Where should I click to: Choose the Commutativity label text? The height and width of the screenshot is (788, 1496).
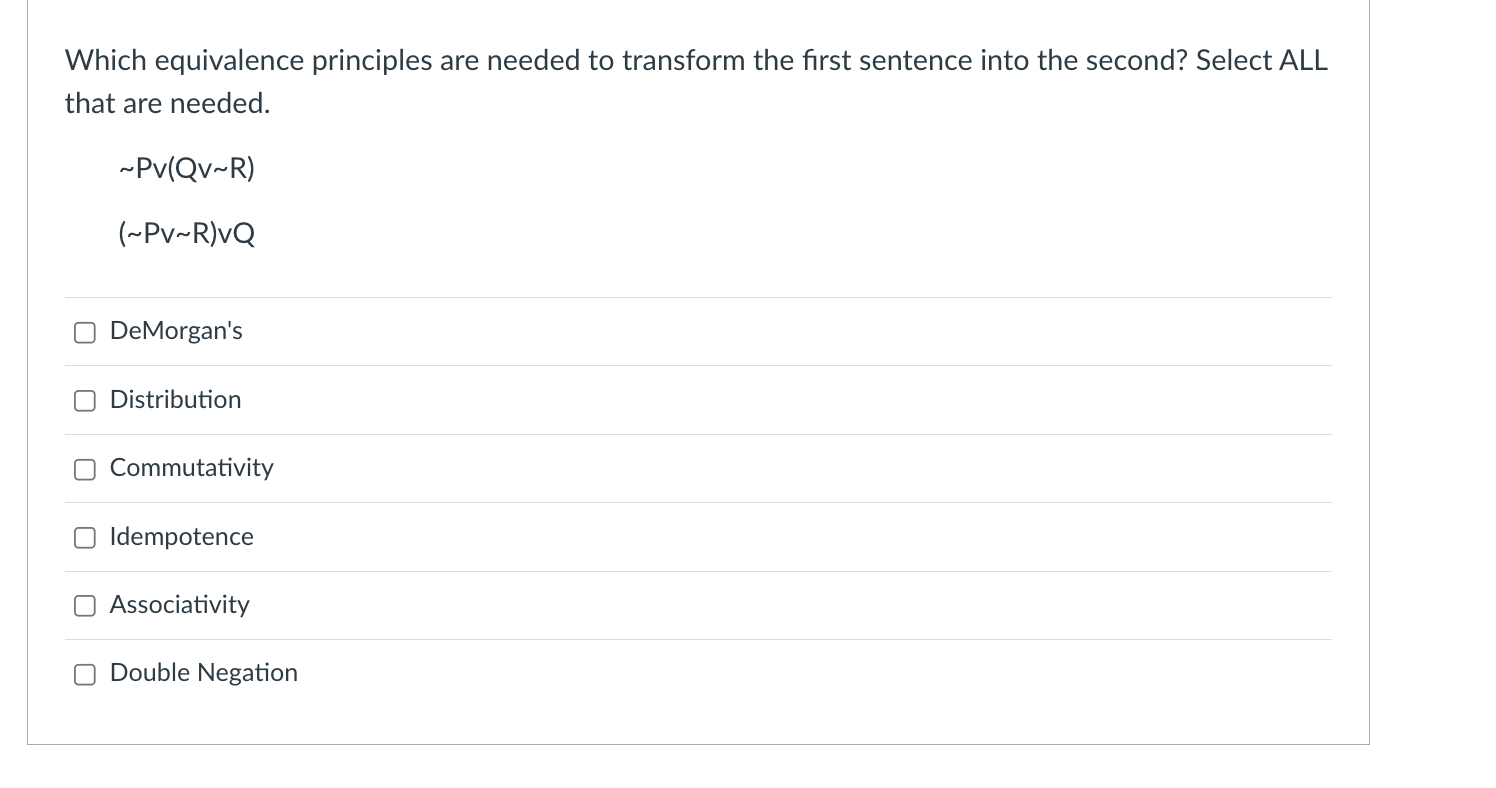click(191, 468)
